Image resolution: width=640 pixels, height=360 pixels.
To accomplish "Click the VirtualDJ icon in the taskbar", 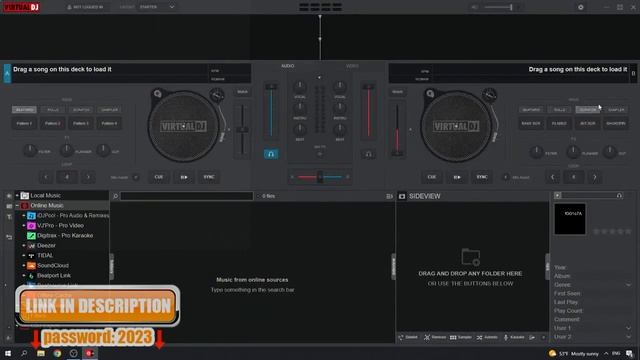I will (90, 353).
